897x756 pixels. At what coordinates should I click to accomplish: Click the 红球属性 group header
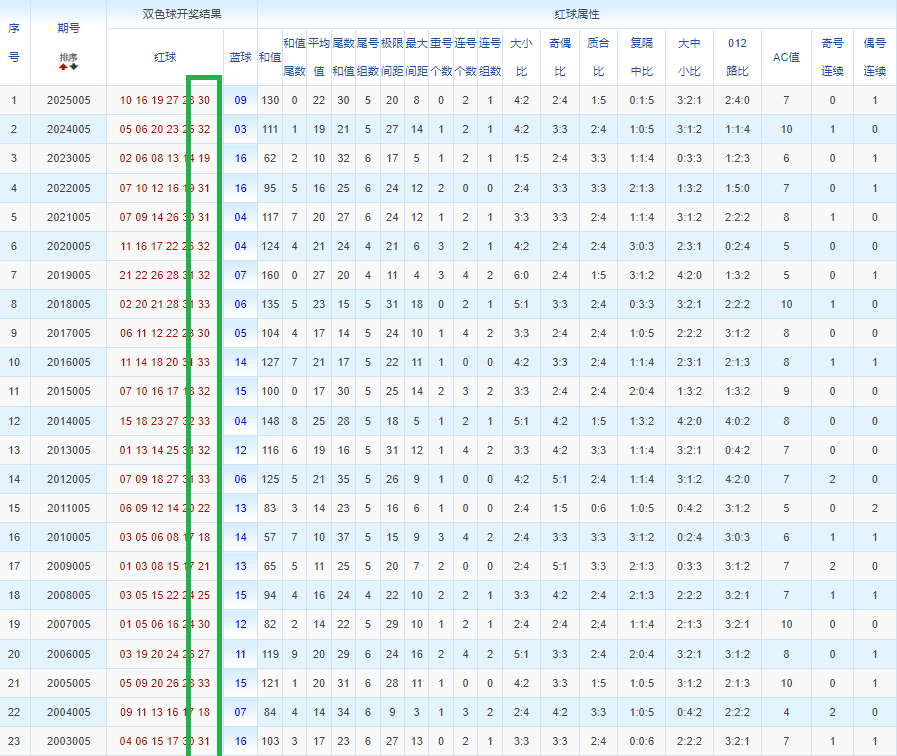(576, 14)
